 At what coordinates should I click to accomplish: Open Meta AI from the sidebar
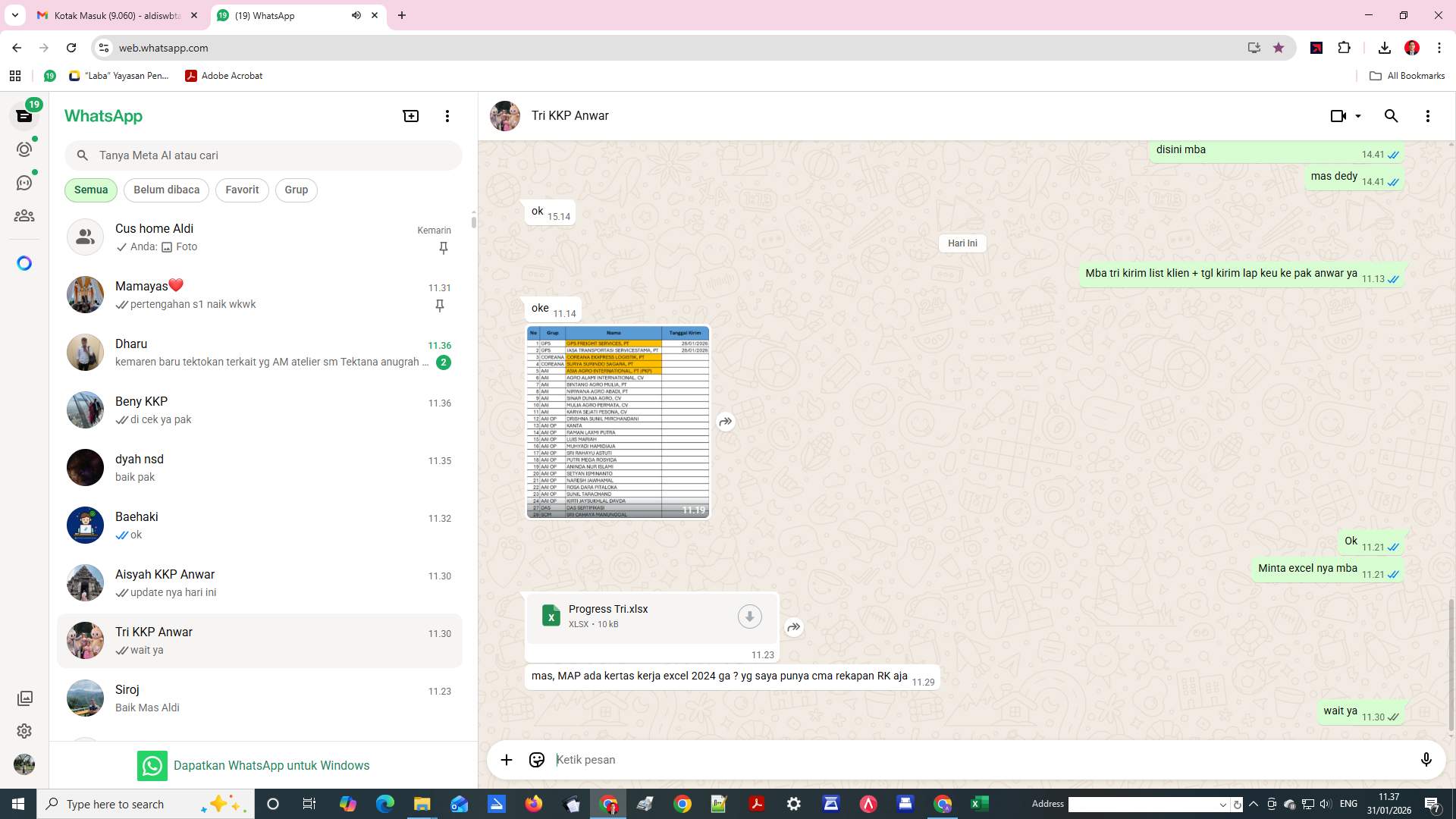tap(24, 262)
